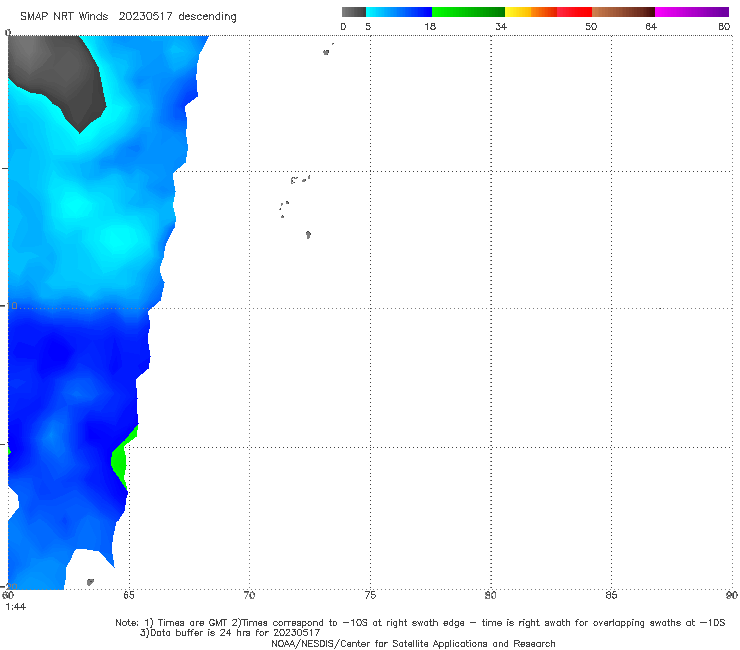Click the color bar label '18'
The image size is (740, 650).
430,26
